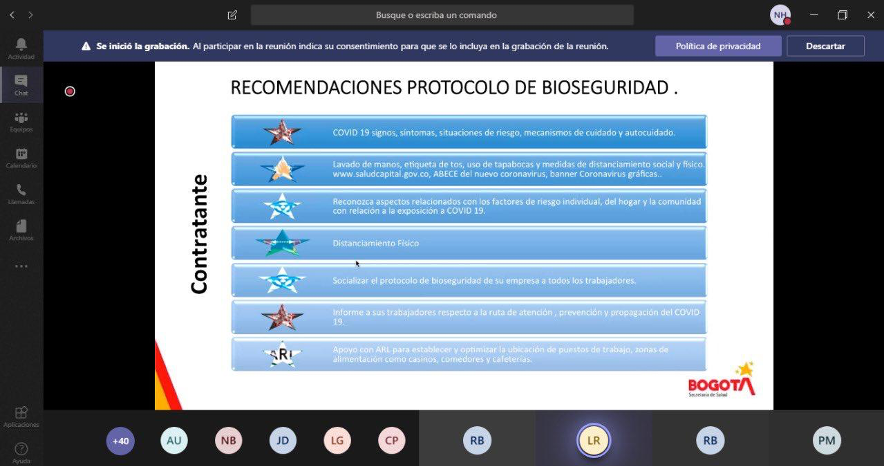Select participant avatar JD
Screen dimensions: 884x466
tap(282, 441)
